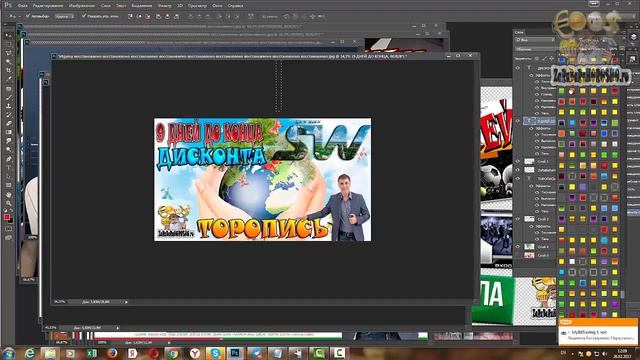
Task: Open Skype from the taskbar
Action: click(215, 353)
